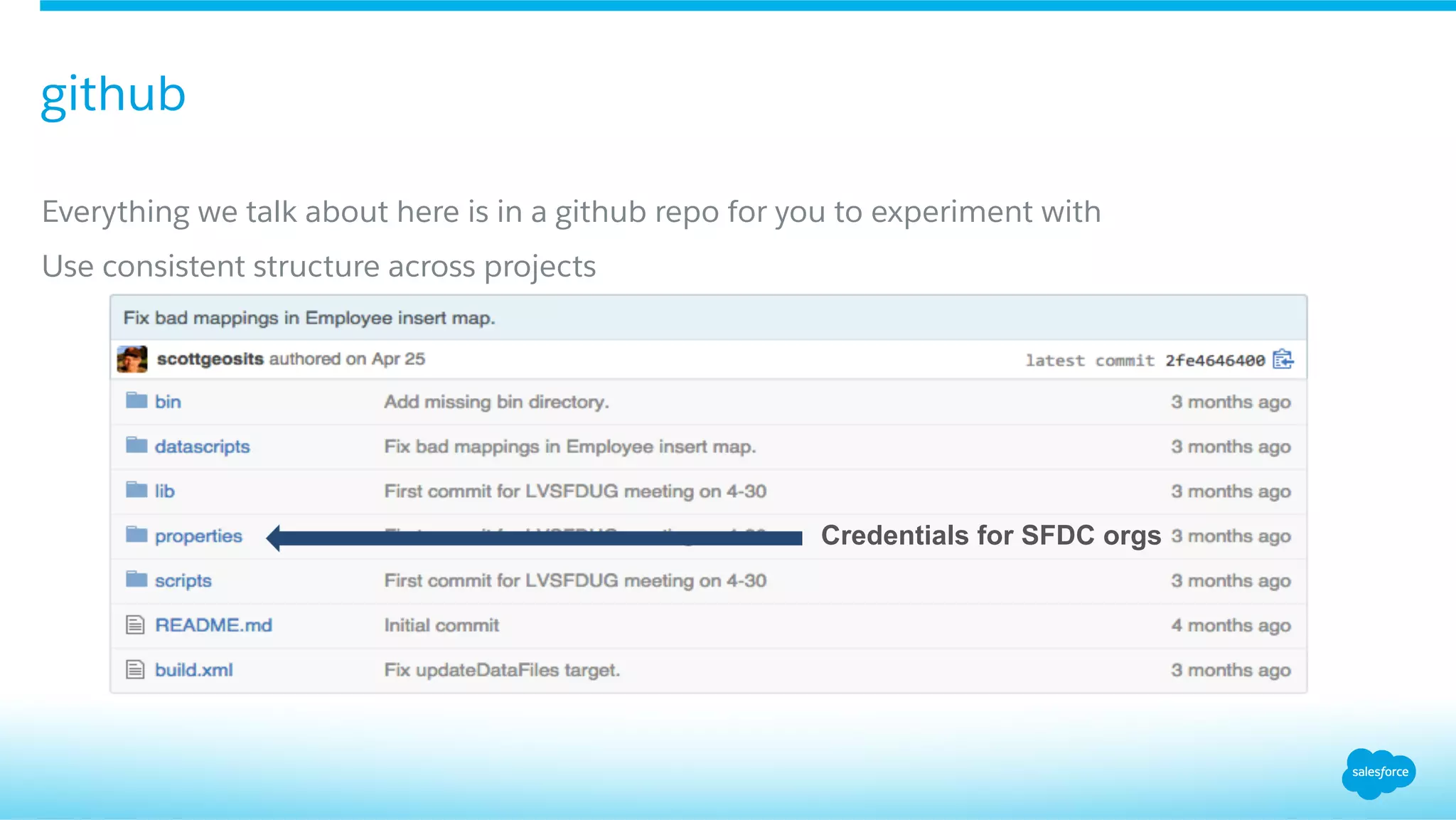
Task: Click the datascripts folder icon
Action: [136, 445]
